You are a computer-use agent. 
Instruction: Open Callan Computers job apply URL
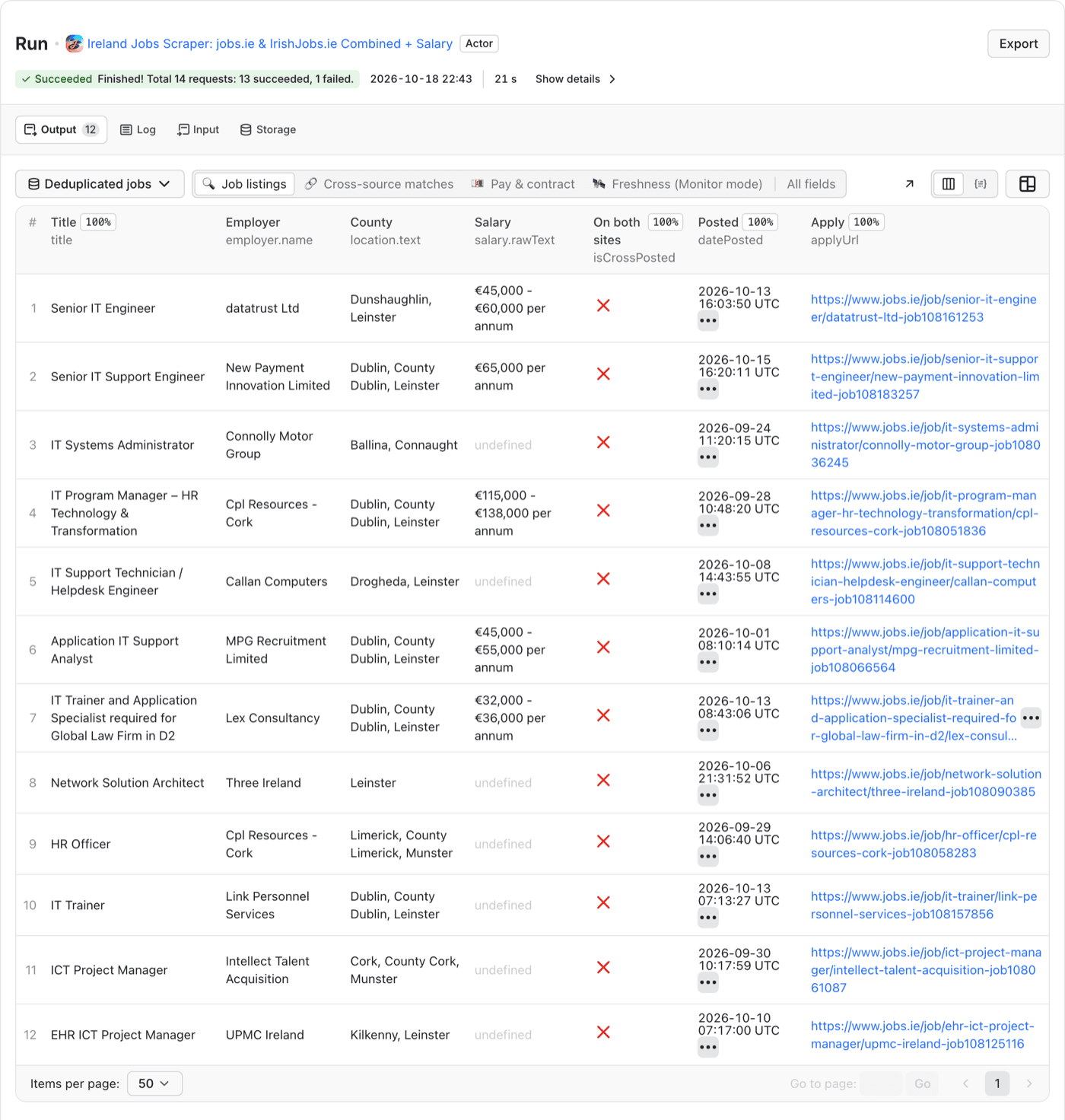coord(925,581)
